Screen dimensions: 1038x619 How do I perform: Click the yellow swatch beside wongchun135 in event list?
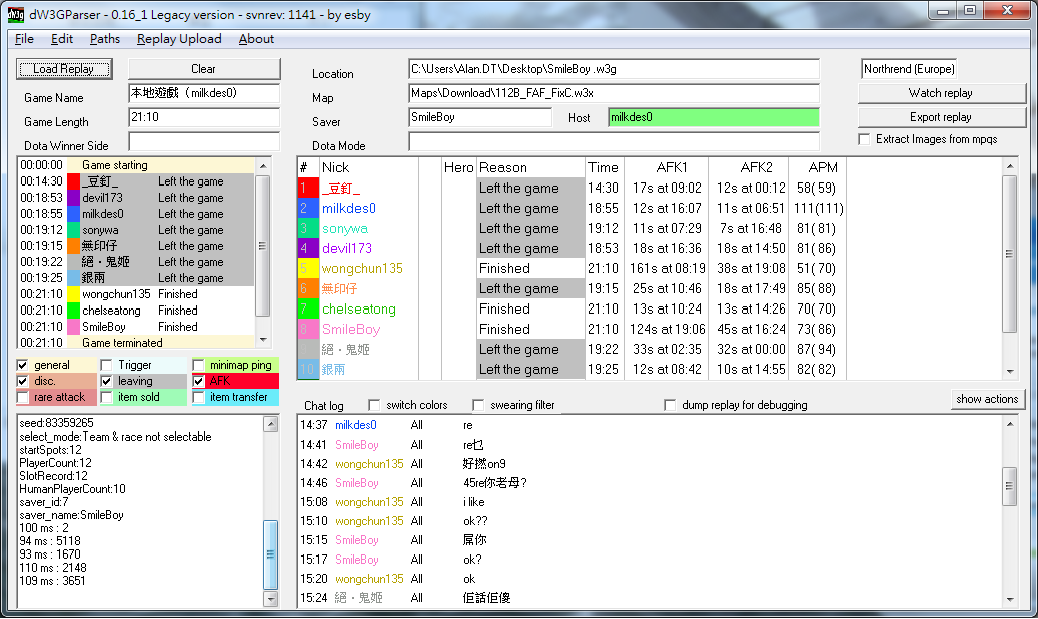click(73, 294)
